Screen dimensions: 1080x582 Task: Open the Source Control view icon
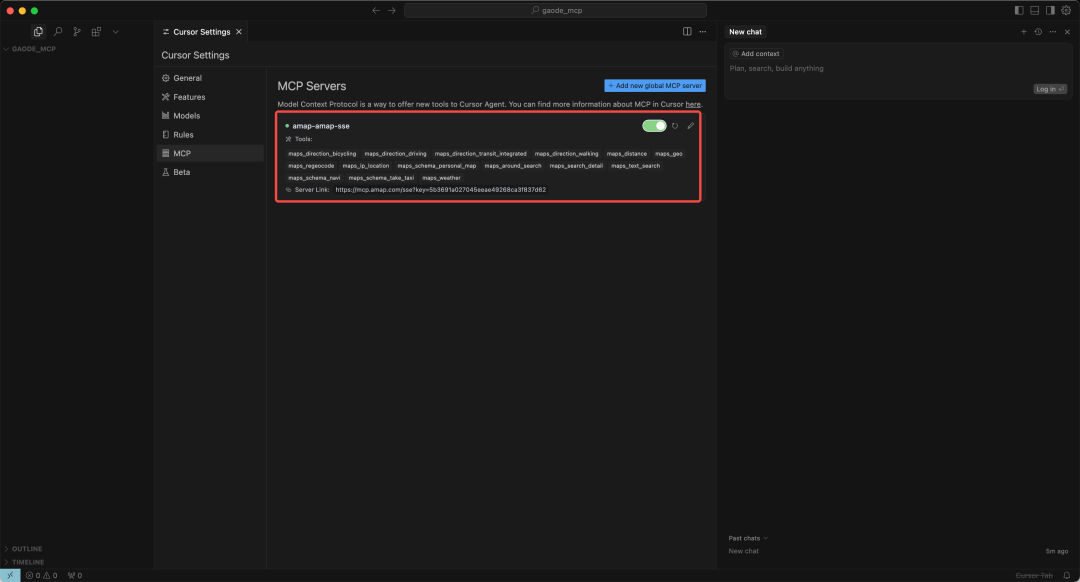coord(77,32)
